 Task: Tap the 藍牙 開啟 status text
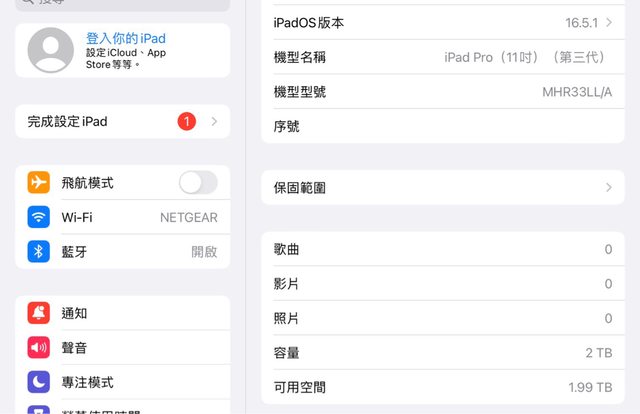click(204, 252)
